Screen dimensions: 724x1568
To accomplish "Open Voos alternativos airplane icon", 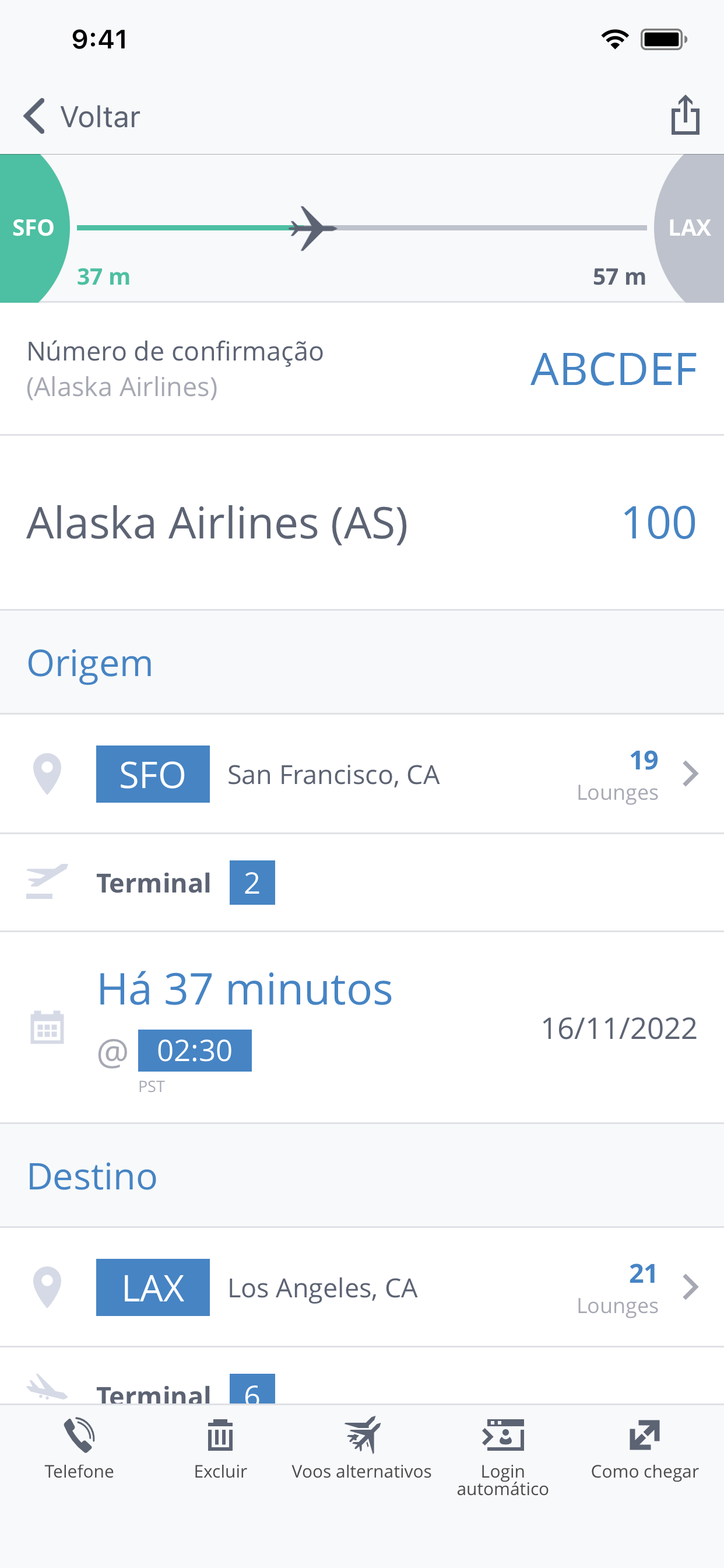I will click(362, 1434).
